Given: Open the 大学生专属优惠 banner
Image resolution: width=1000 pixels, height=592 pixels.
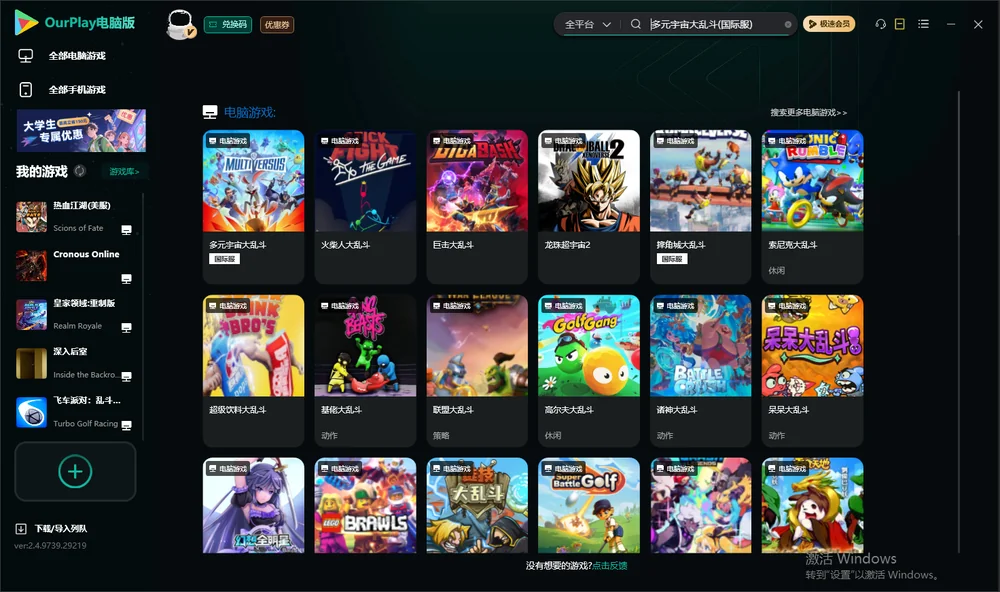Looking at the screenshot, I should point(81,131).
